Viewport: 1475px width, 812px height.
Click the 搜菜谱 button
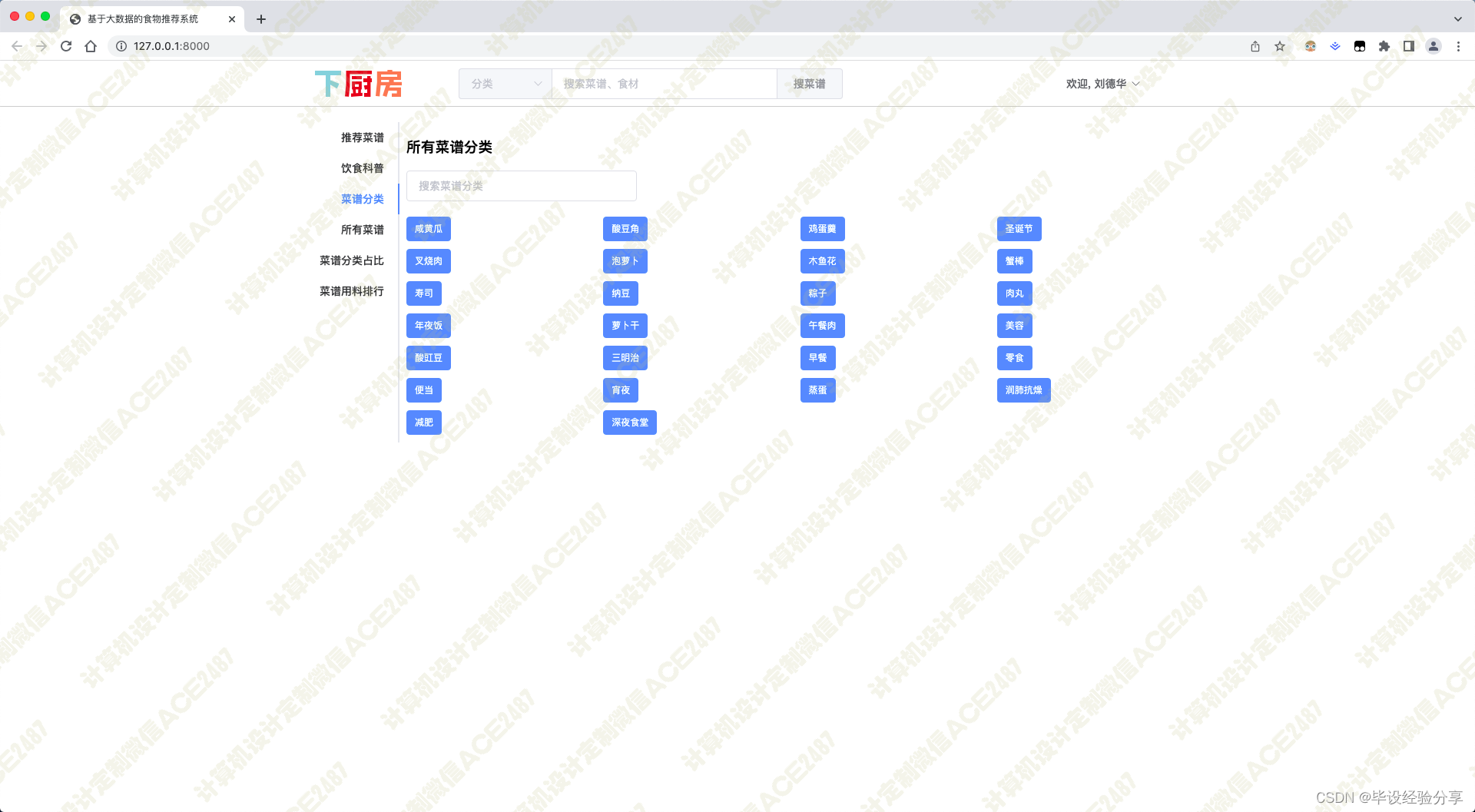pyautogui.click(x=810, y=84)
